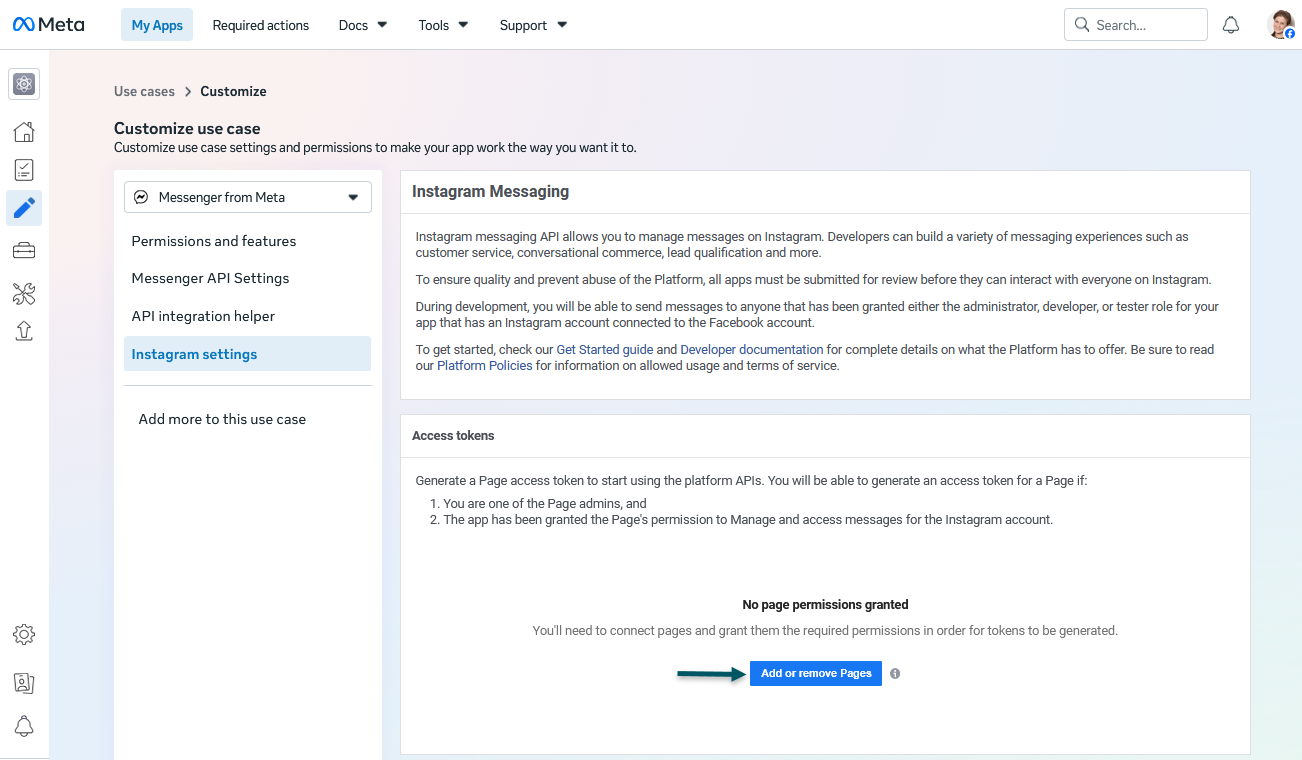Click into the Search field
The height and width of the screenshot is (760, 1302).
(1136, 25)
